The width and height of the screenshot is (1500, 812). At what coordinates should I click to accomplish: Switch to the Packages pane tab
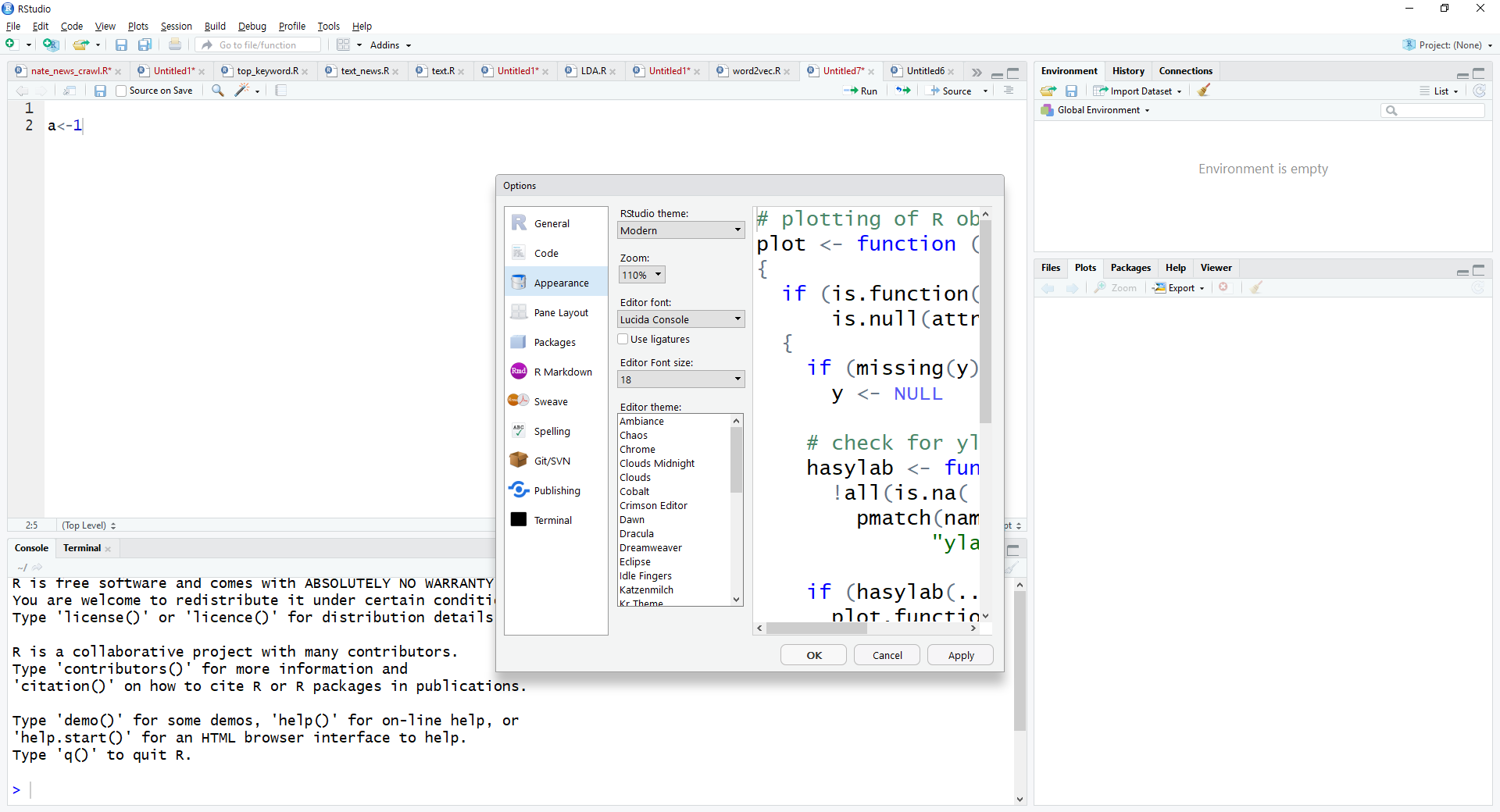(1130, 267)
